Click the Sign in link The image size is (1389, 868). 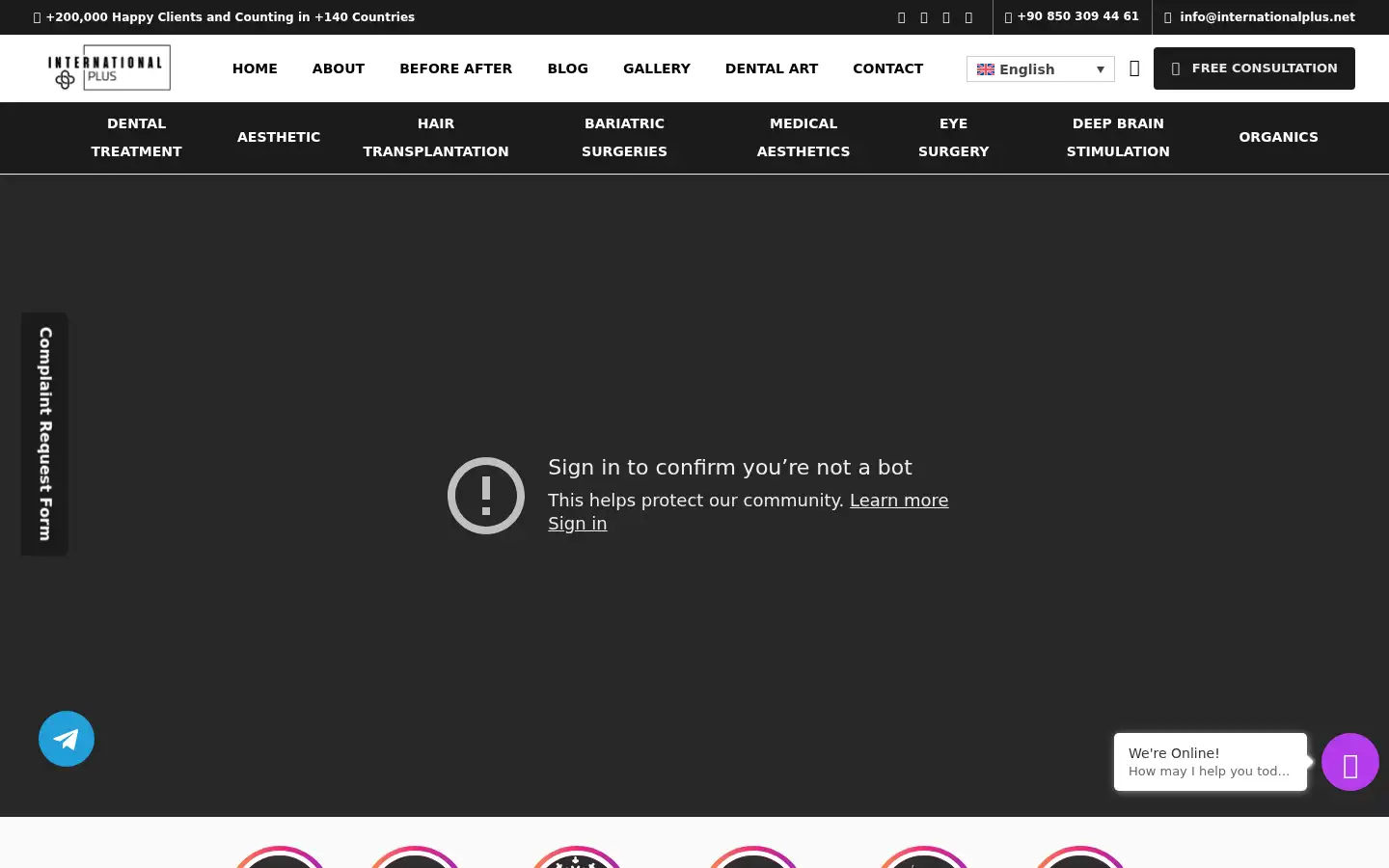click(x=578, y=524)
